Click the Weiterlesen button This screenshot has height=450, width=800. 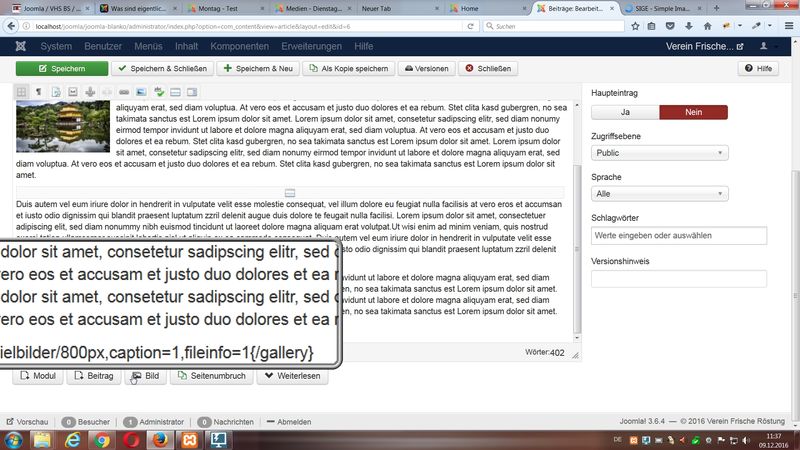click(x=292, y=376)
